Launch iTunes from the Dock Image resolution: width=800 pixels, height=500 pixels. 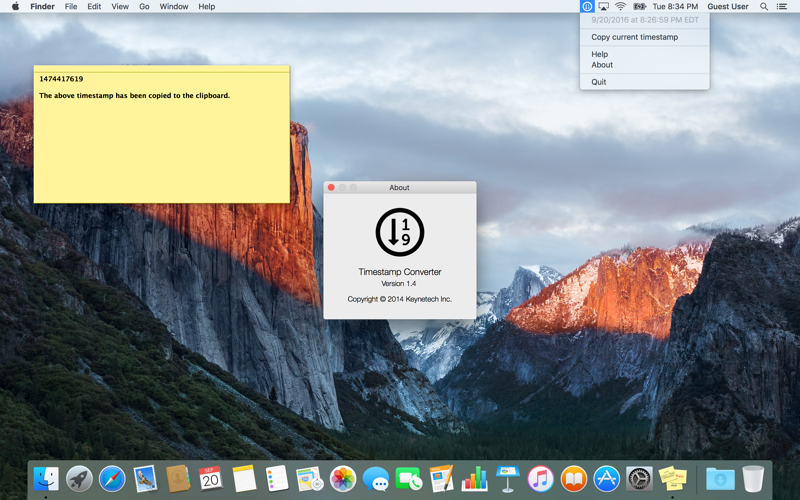540,479
